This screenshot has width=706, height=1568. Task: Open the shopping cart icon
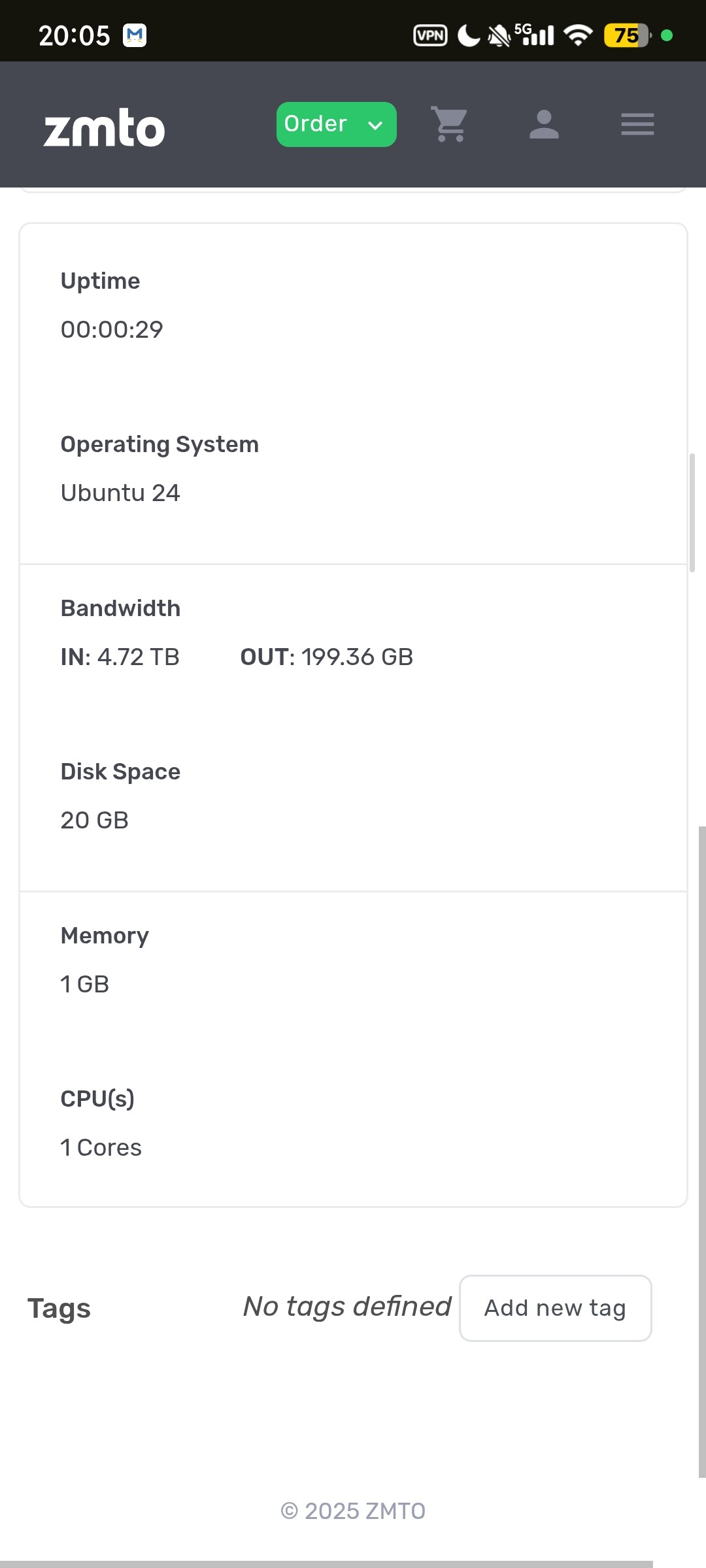tap(450, 124)
